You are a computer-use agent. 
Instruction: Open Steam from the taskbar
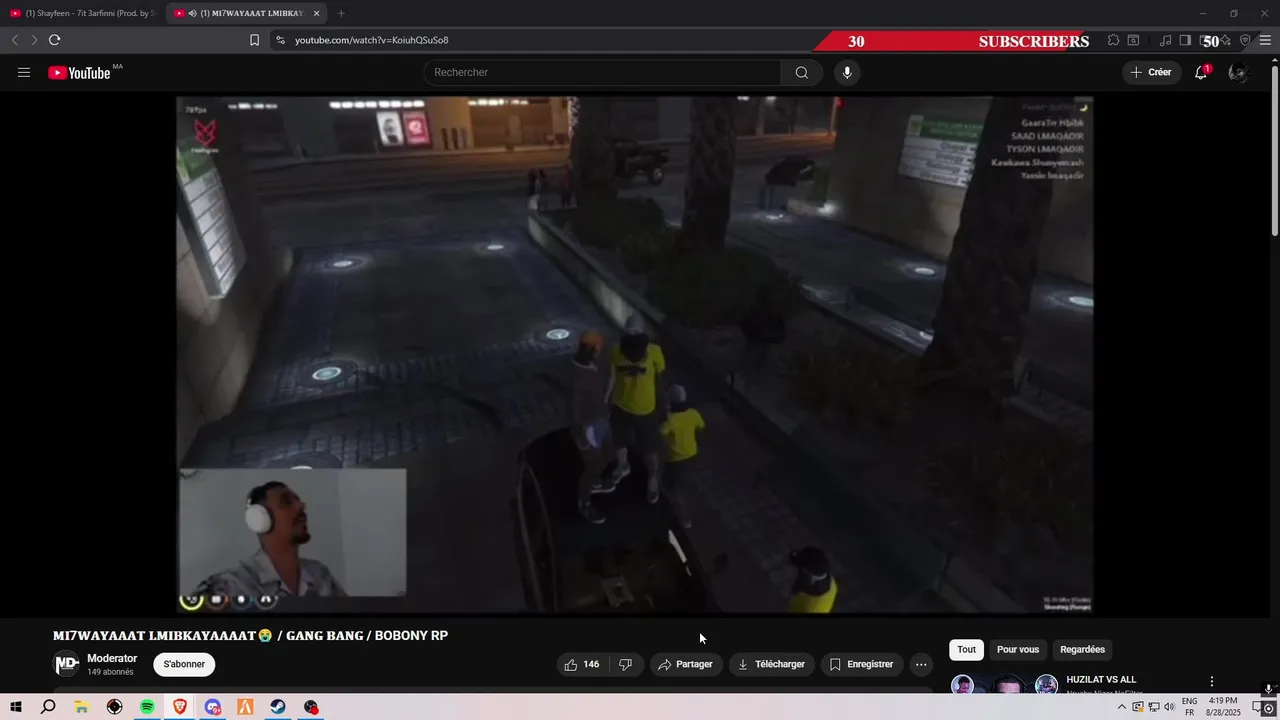tap(278, 707)
